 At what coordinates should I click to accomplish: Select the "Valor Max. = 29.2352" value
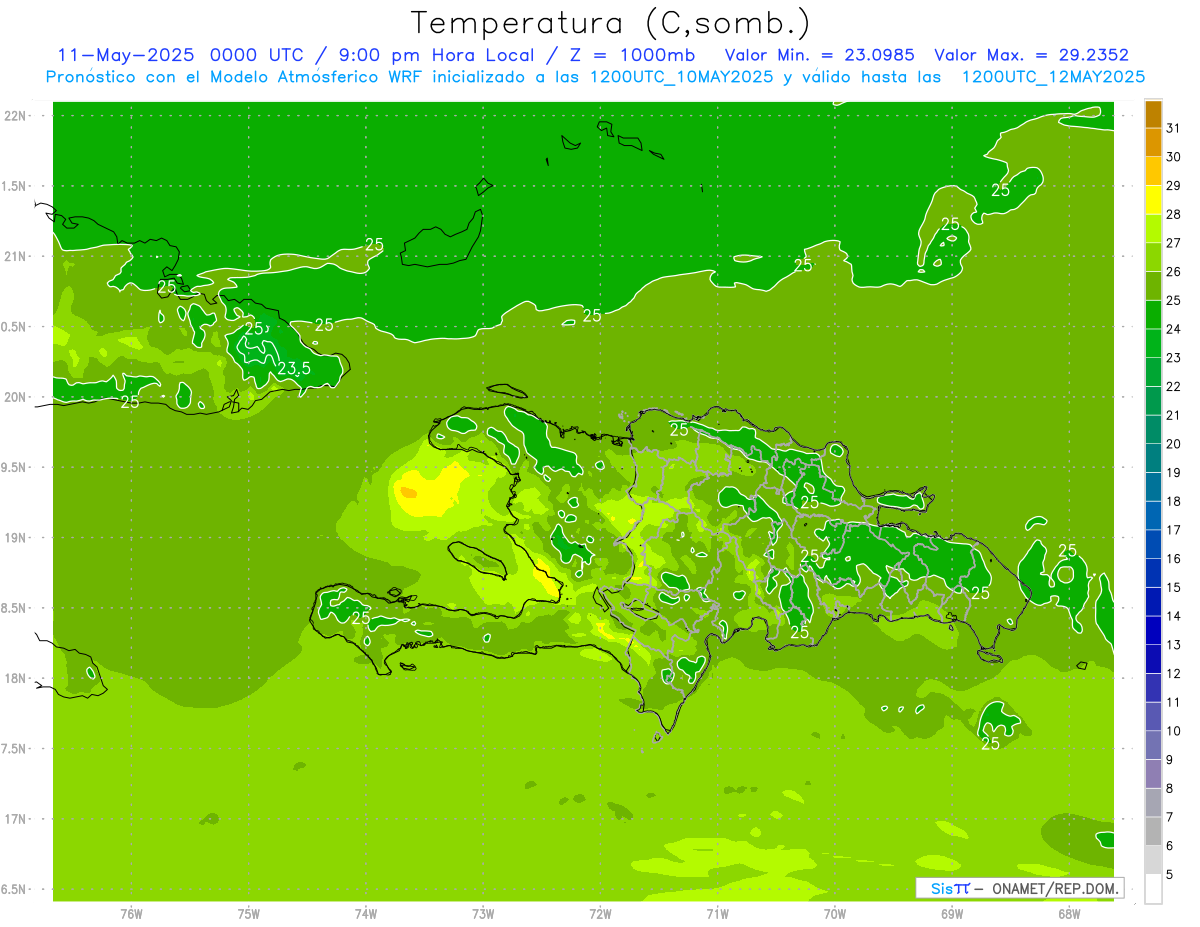pyautogui.click(x=1031, y=55)
